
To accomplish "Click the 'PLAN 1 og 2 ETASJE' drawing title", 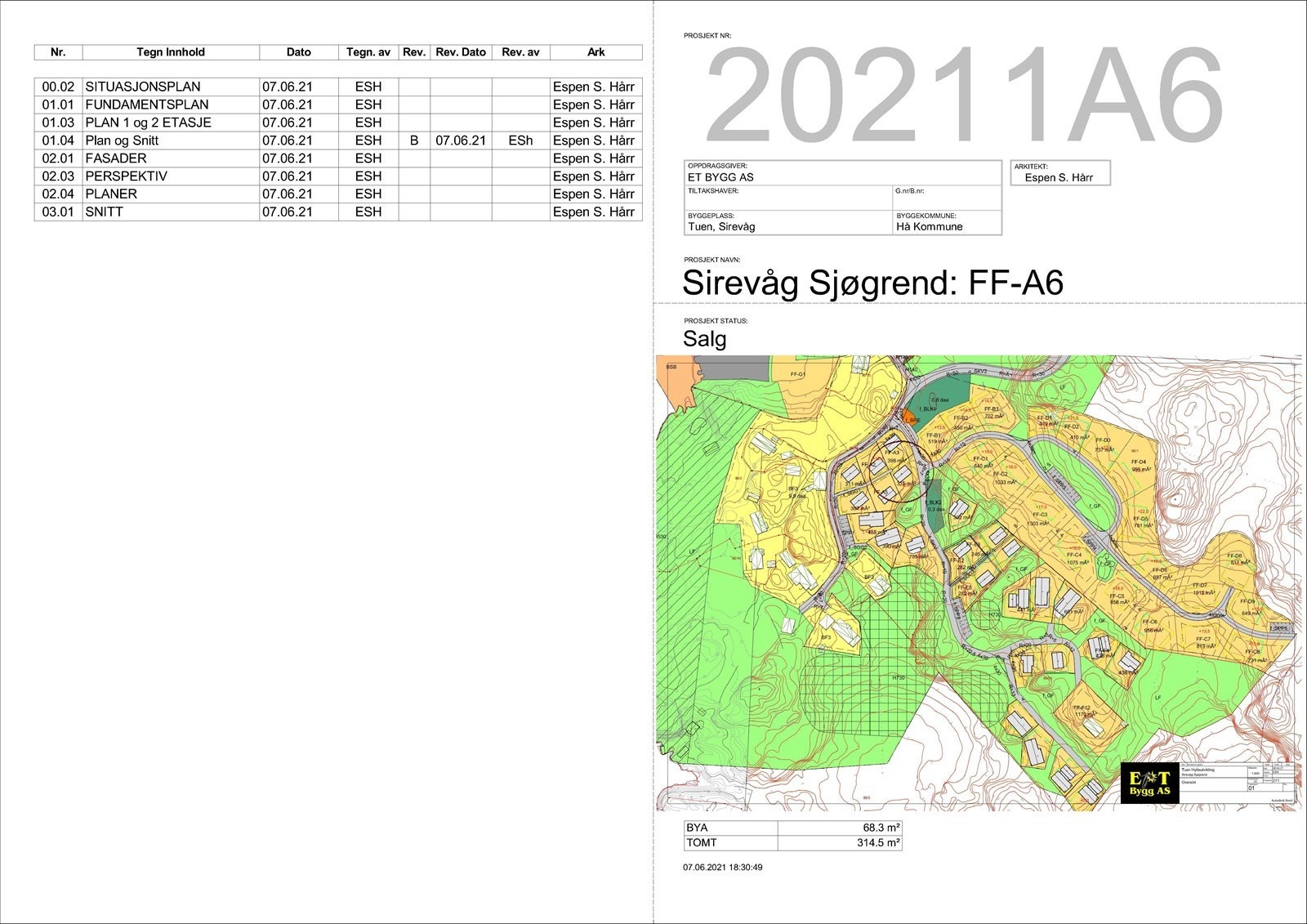I will pos(148,123).
